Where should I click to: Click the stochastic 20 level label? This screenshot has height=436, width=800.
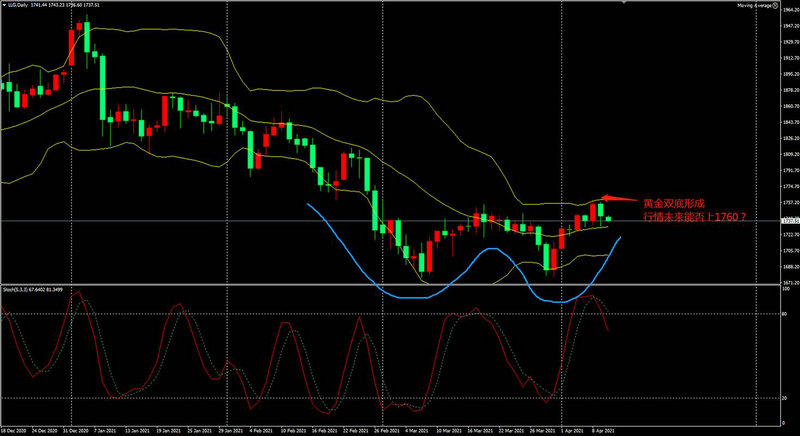point(783,399)
